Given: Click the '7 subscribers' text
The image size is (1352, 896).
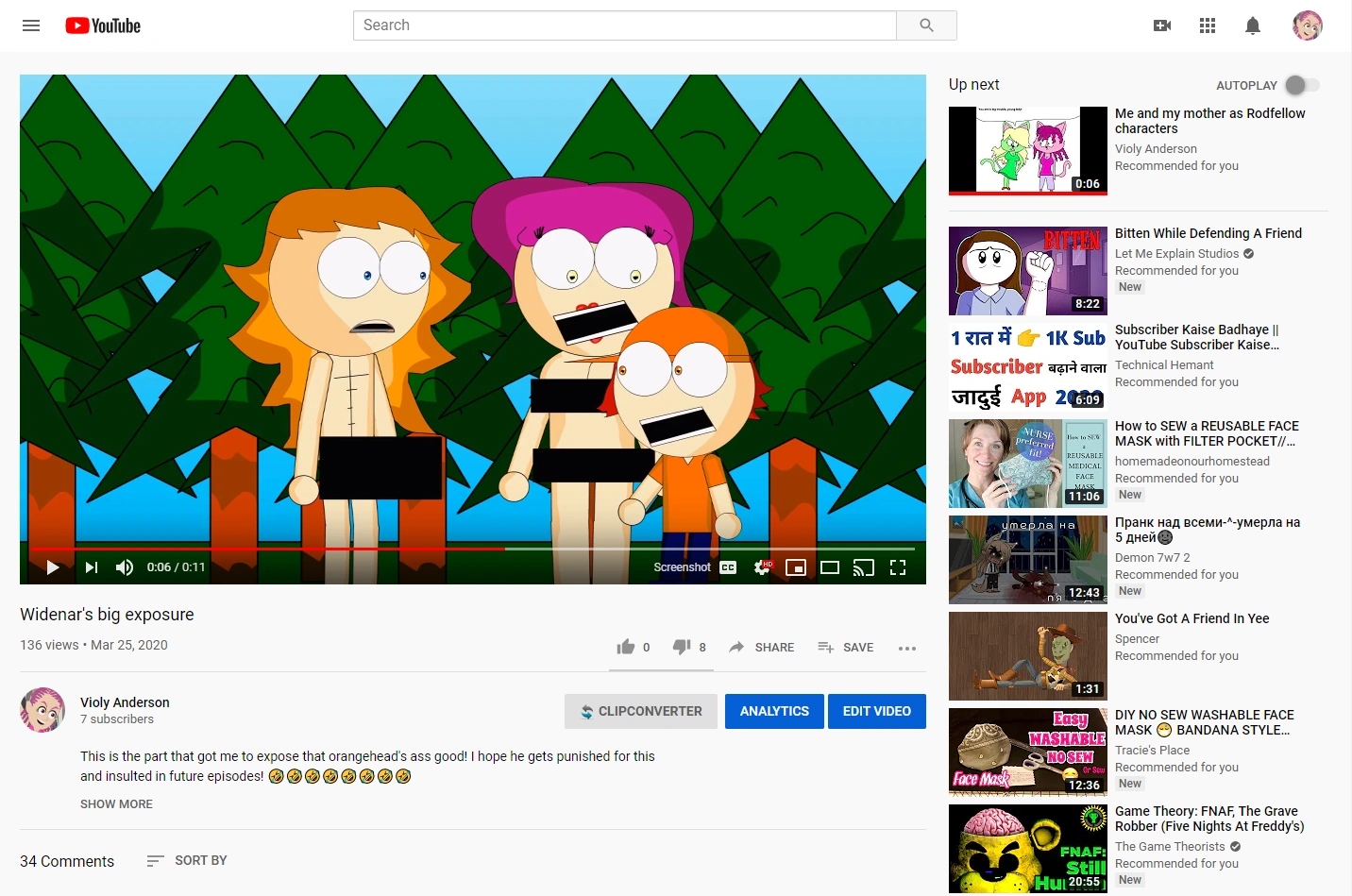Looking at the screenshot, I should (117, 719).
